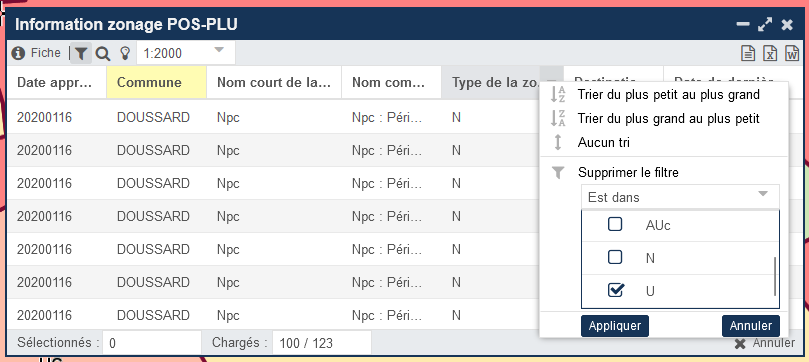Click the Supprimer le filtre funnel icon
Screen dimensions: 809x362
(x=557, y=173)
